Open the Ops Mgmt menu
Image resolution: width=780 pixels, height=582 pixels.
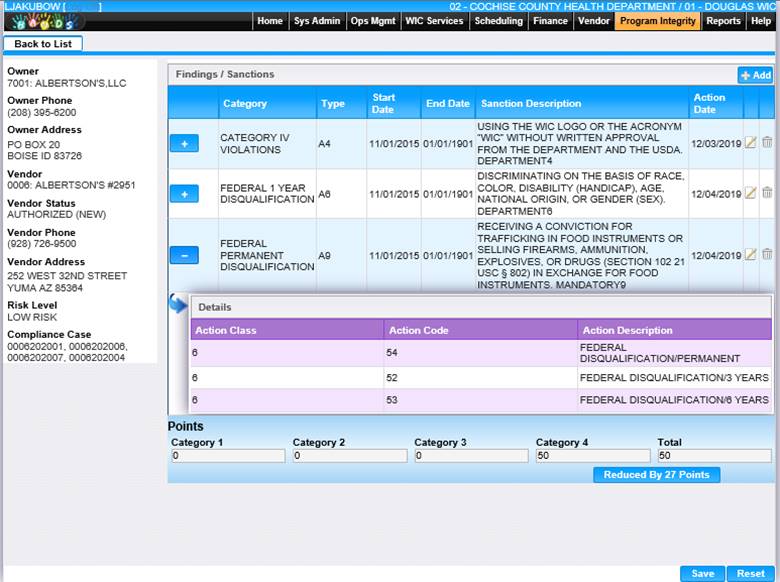pyautogui.click(x=373, y=21)
